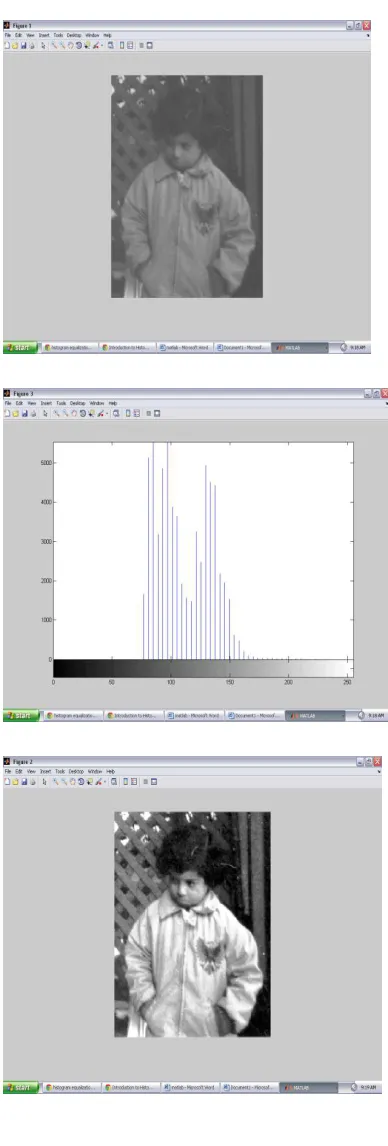
Task: Select Edit Plot arrow tool in Figure 1
Action: [x=43, y=45]
